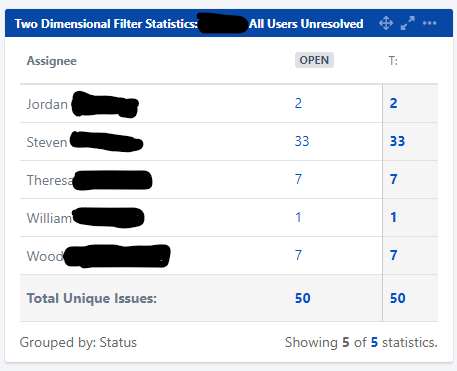Maximize the gadget with the expand arrows icon
Image resolution: width=457 pixels, height=371 pixels.
(x=408, y=23)
